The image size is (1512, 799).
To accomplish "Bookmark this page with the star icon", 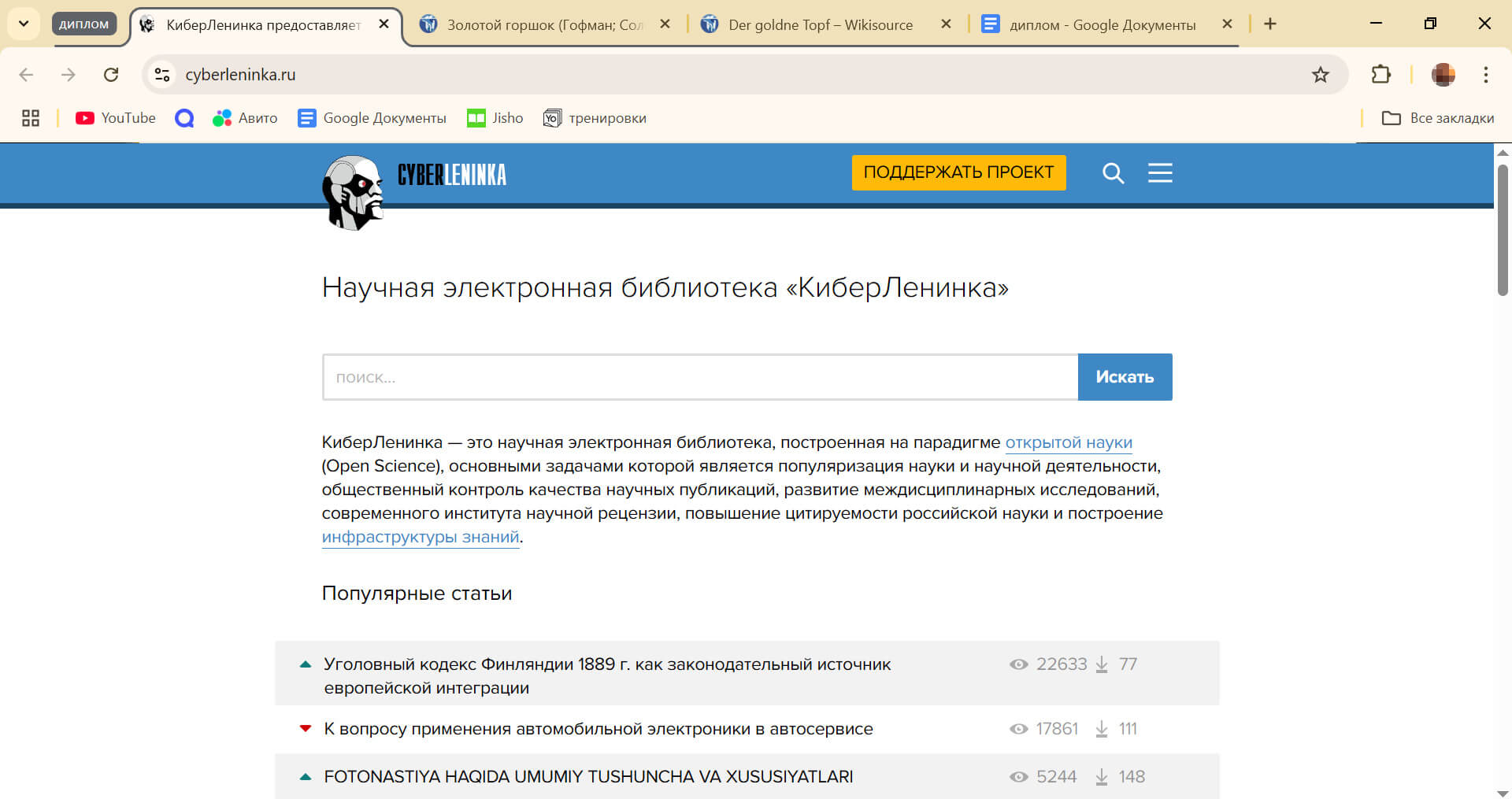I will (x=1320, y=75).
